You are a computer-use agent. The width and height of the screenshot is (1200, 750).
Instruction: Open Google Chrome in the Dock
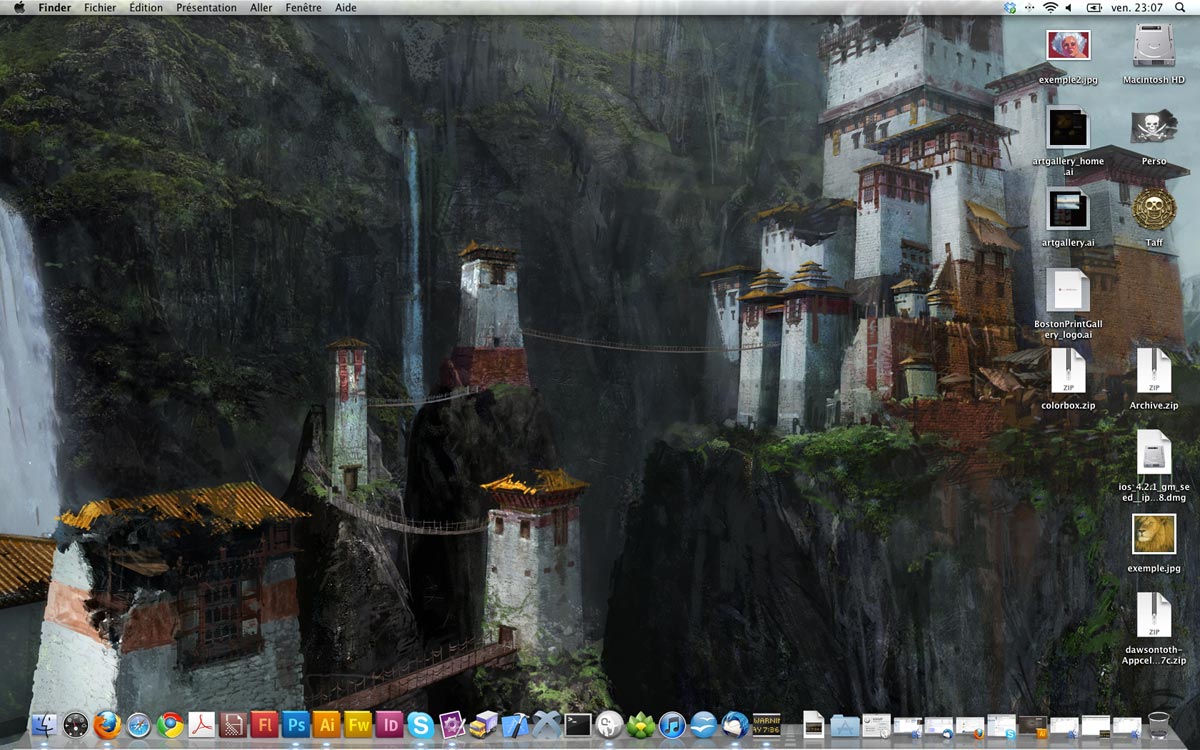click(170, 725)
